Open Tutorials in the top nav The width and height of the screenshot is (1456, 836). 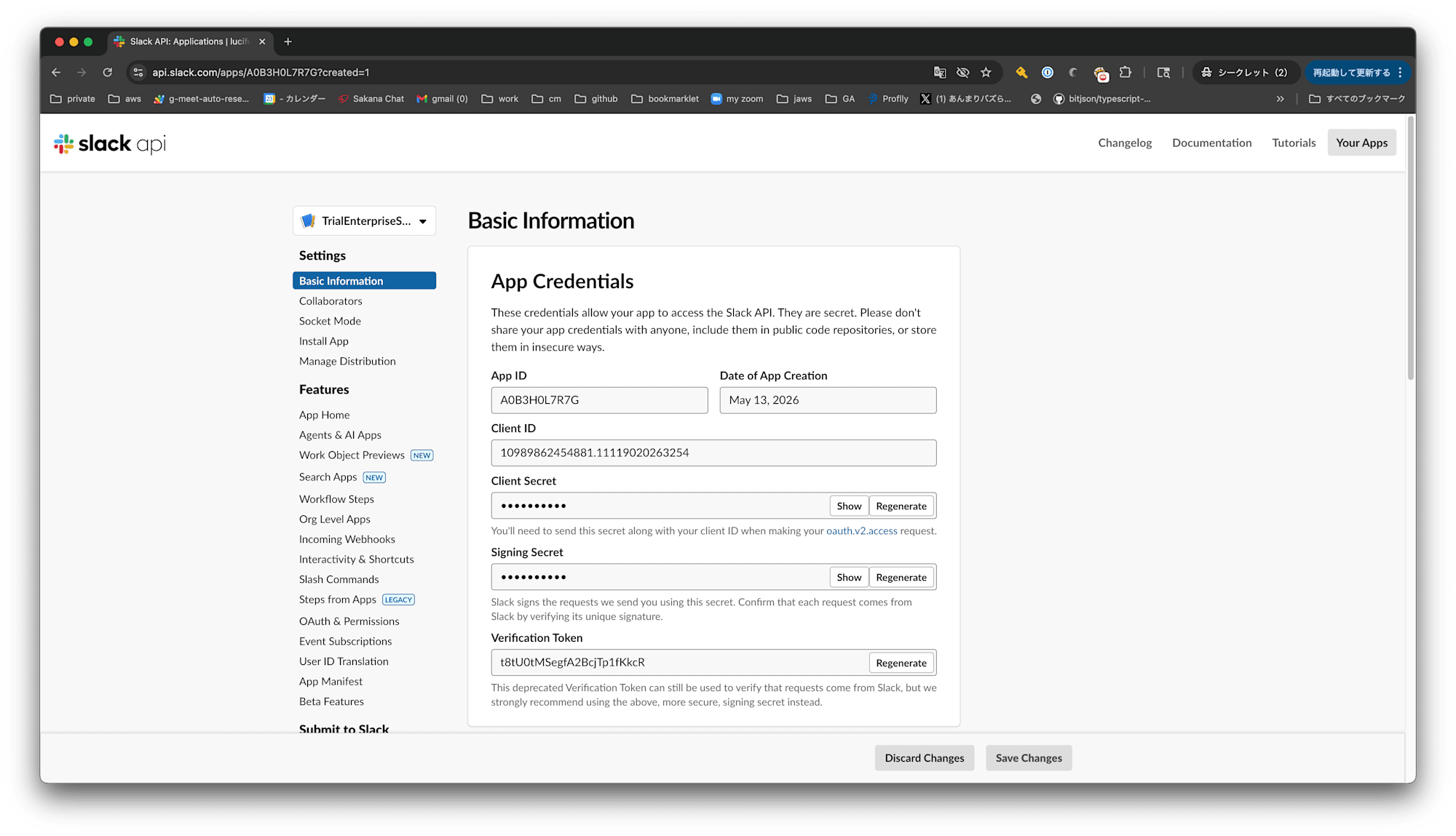(x=1294, y=143)
